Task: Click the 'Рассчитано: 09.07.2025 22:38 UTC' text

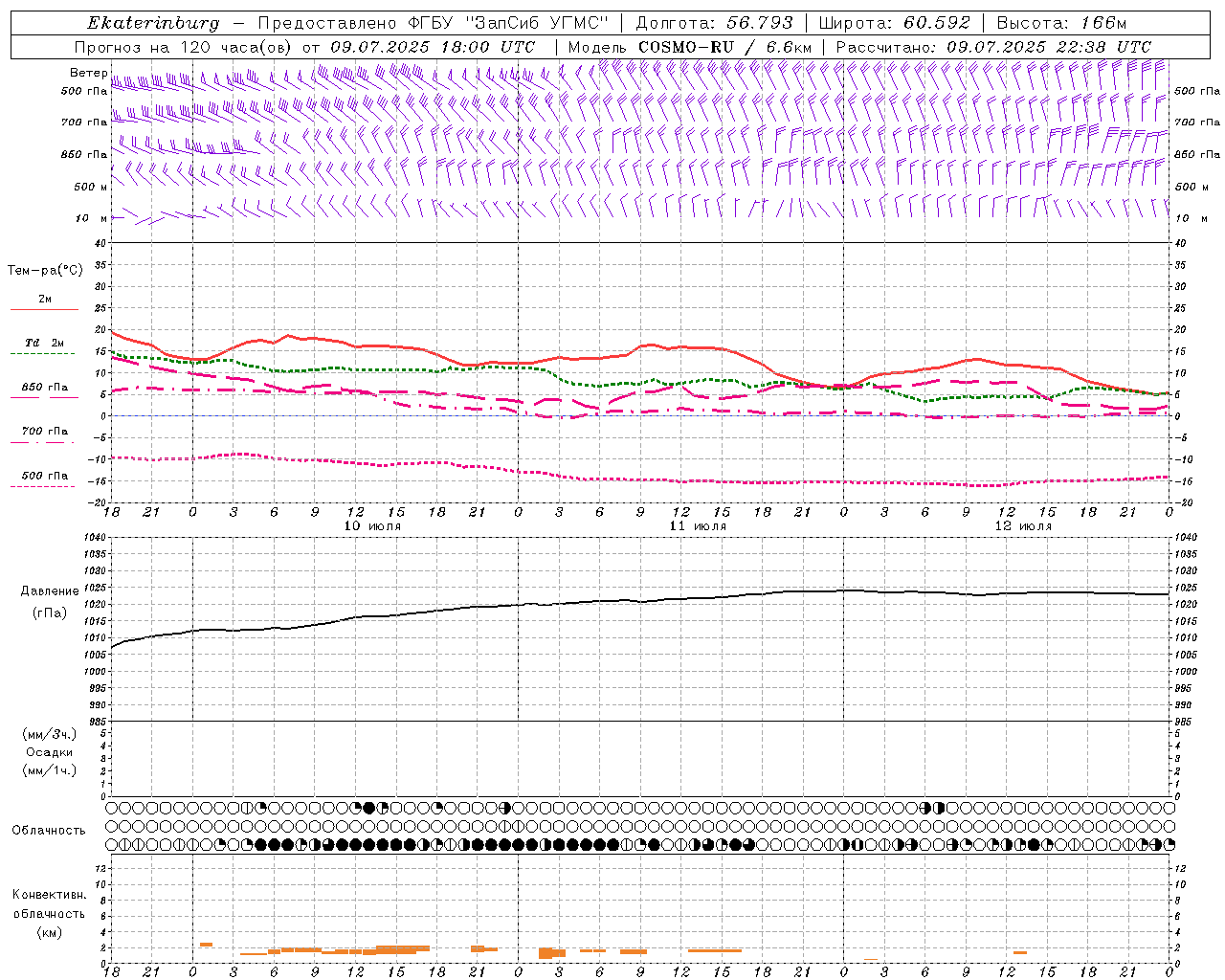Action: click(x=993, y=47)
